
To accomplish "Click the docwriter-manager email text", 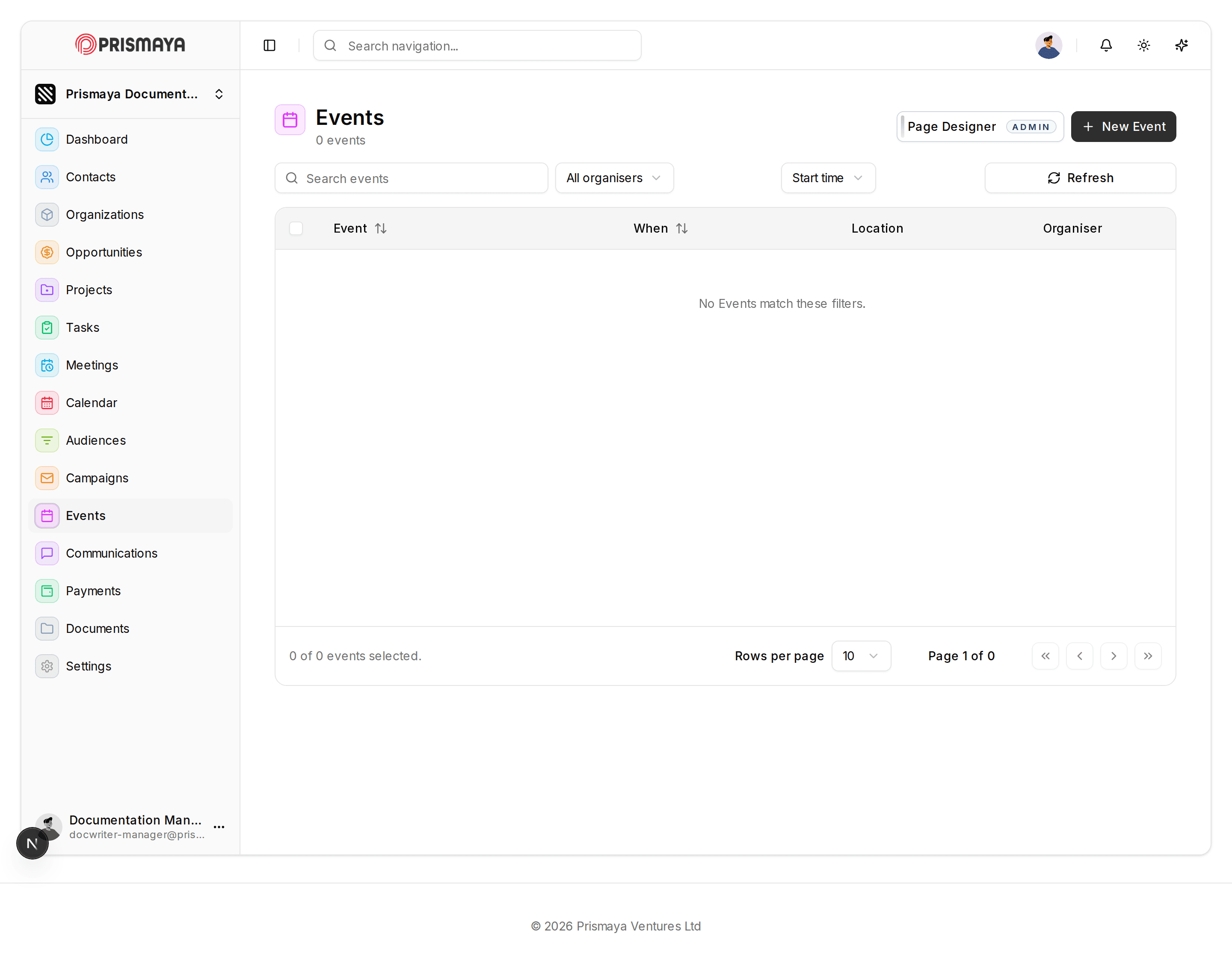I will [x=137, y=835].
